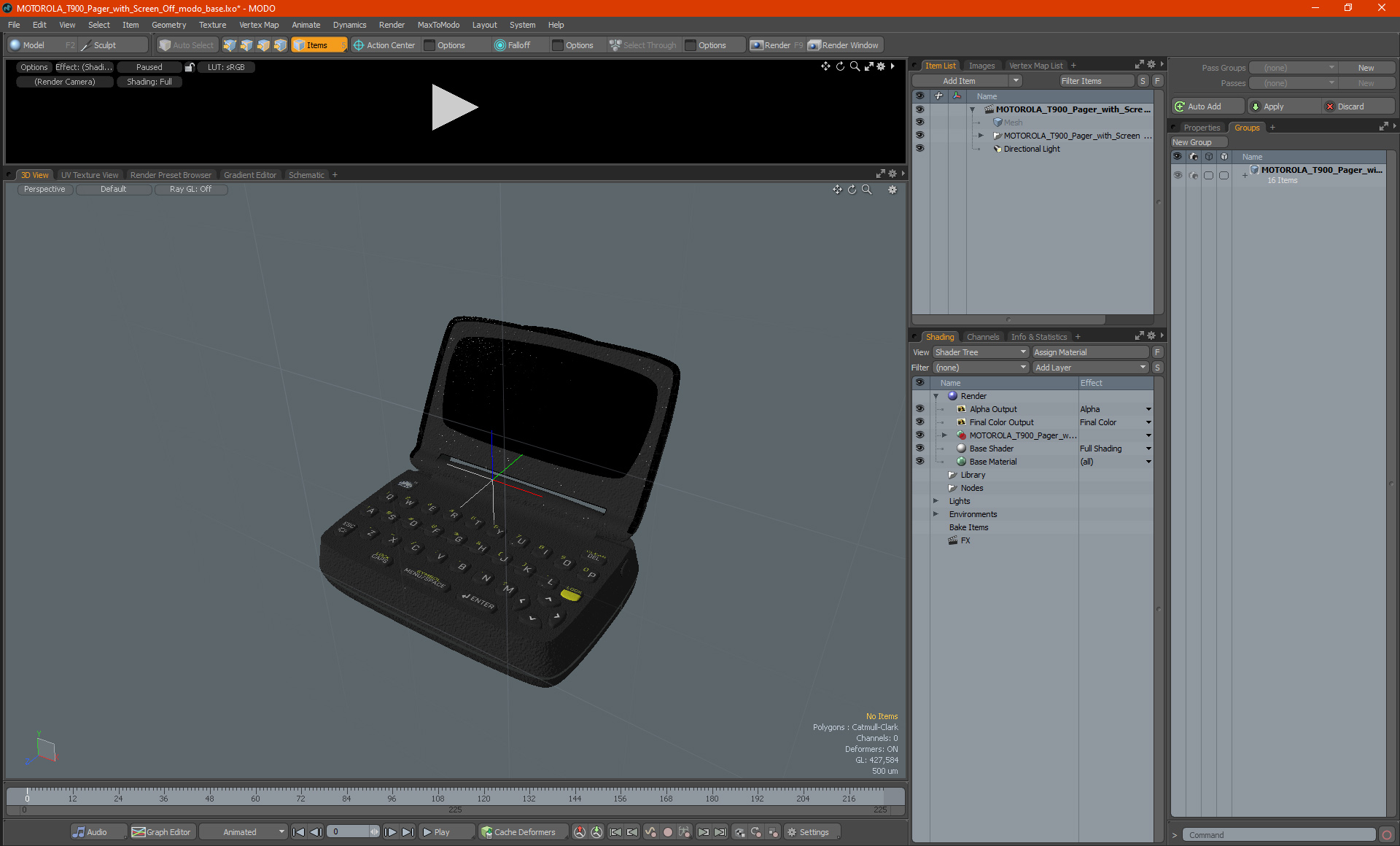Hide the Directional Light item
The width and height of the screenshot is (1400, 846).
point(919,149)
